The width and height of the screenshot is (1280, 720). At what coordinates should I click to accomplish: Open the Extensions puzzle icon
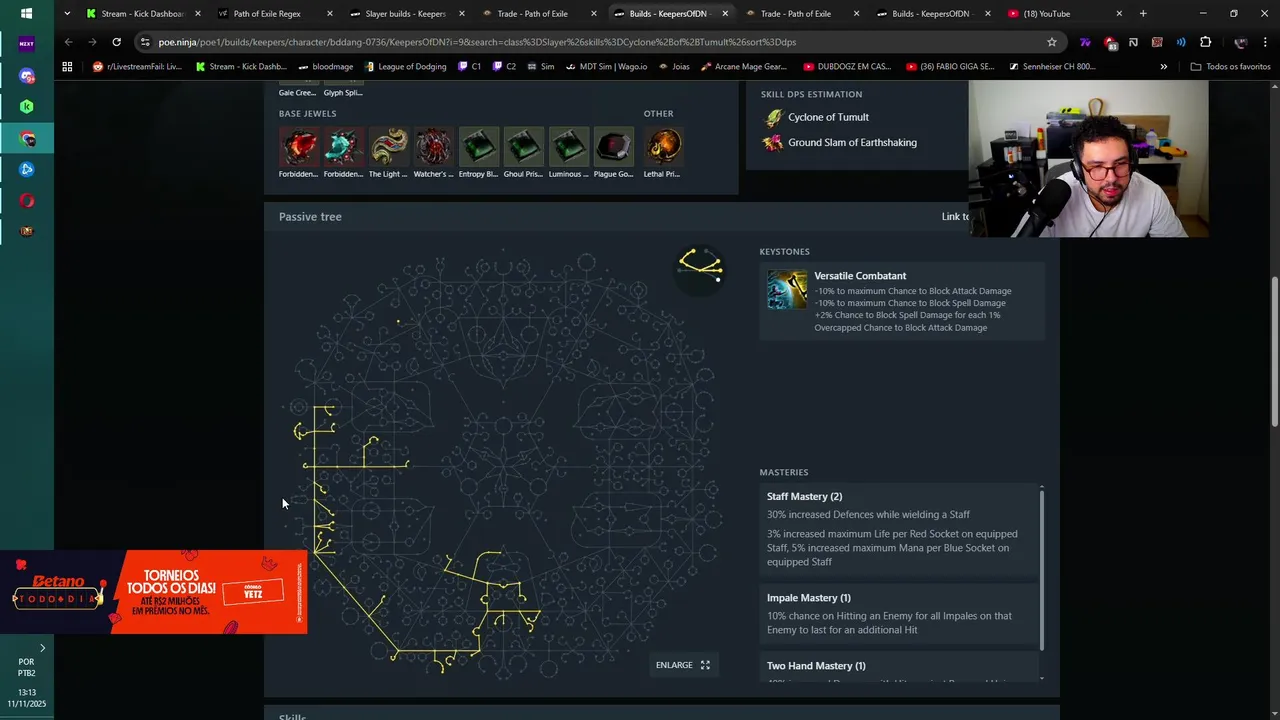pyautogui.click(x=1205, y=42)
